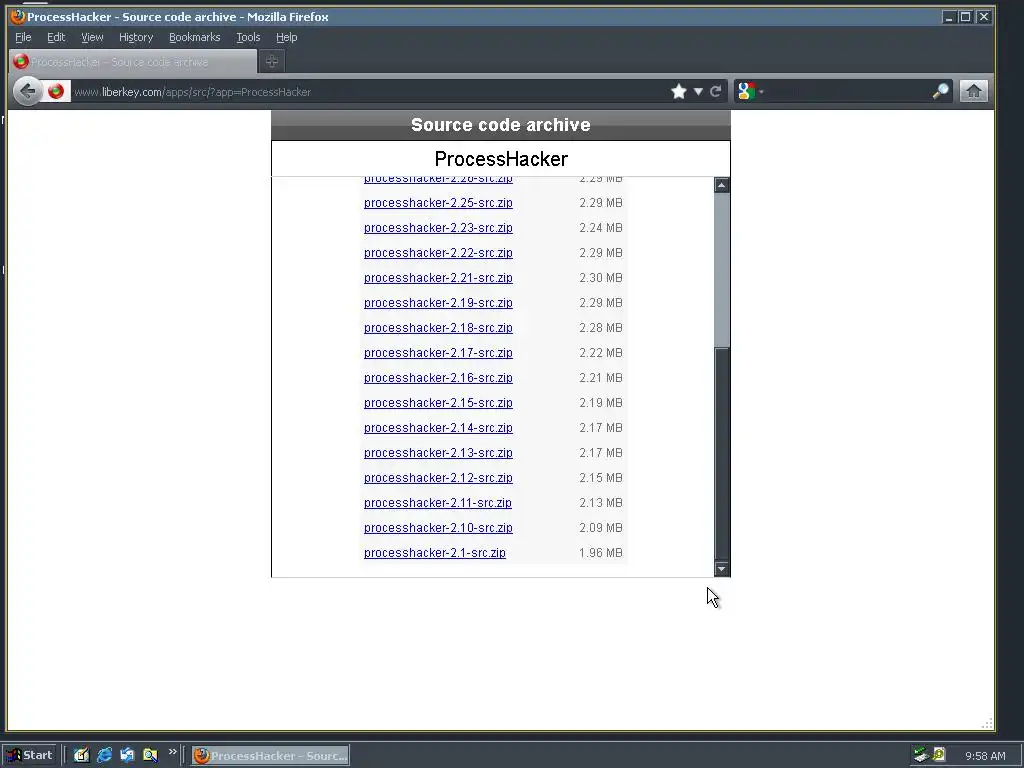Click the LiberKey site identity icon
The height and width of the screenshot is (768, 1024).
coord(56,91)
